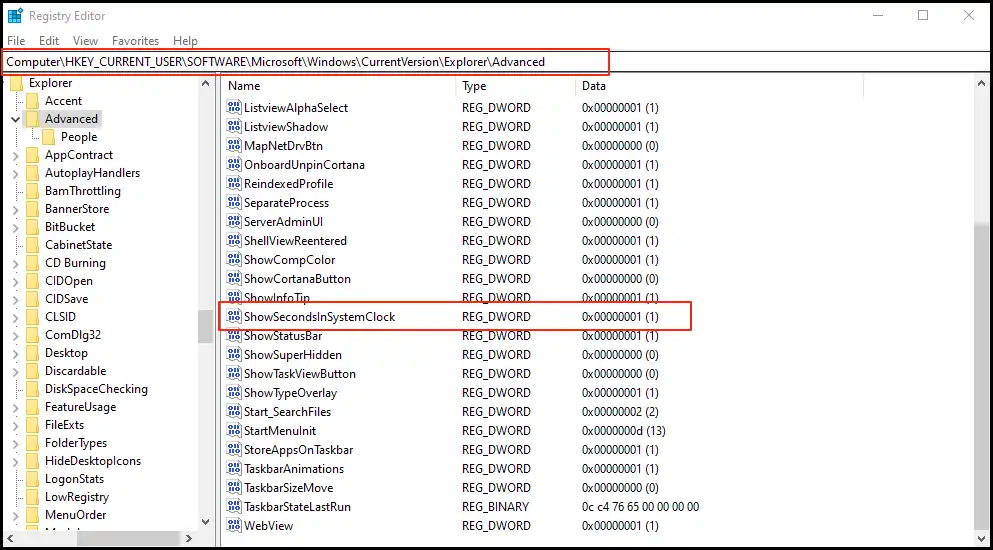Open the File menu

16,41
